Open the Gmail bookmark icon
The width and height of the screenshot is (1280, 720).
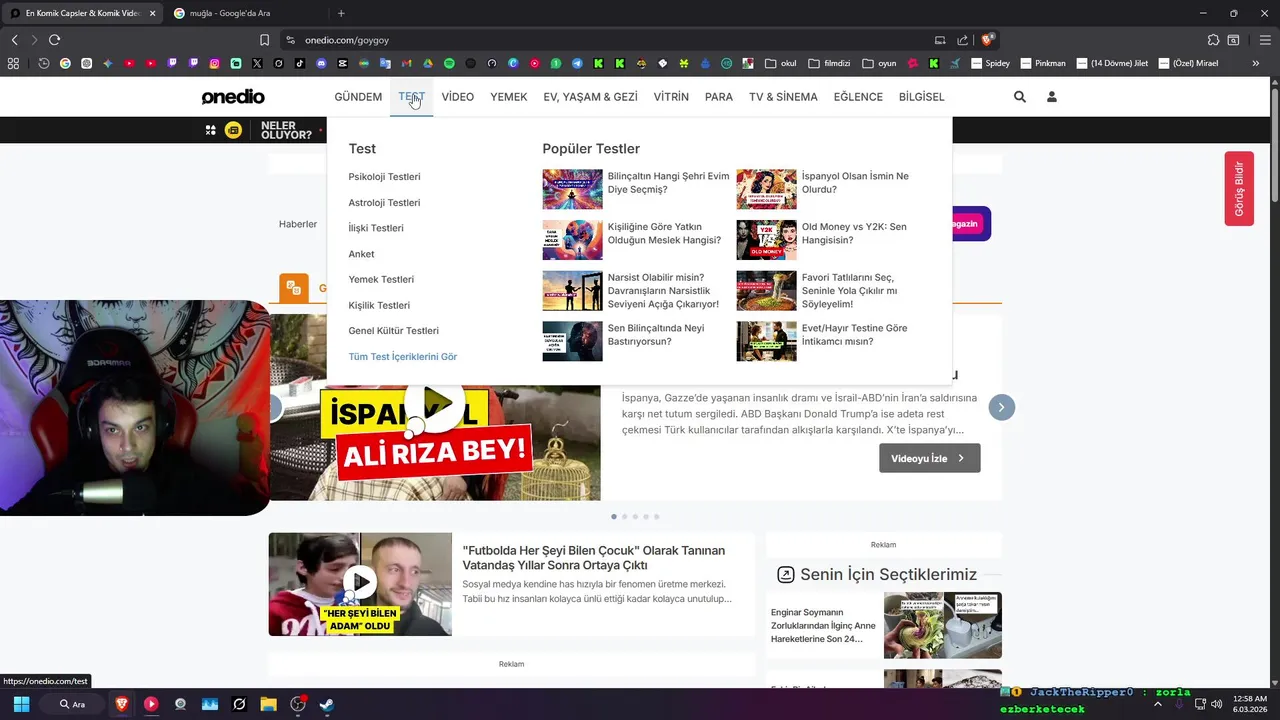(x=406, y=63)
